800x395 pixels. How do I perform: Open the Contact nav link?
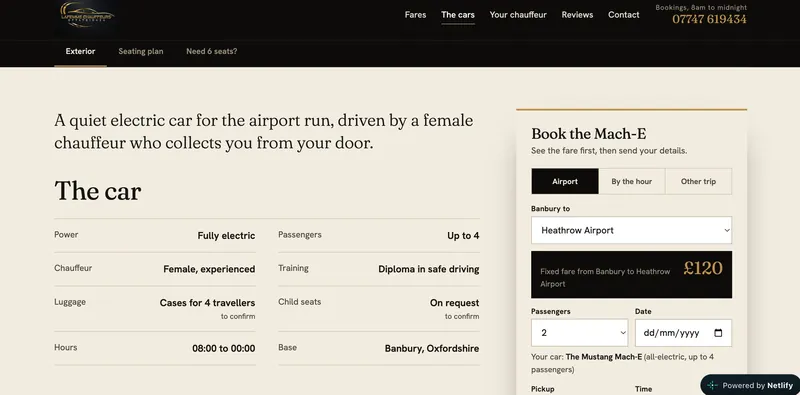click(x=623, y=15)
